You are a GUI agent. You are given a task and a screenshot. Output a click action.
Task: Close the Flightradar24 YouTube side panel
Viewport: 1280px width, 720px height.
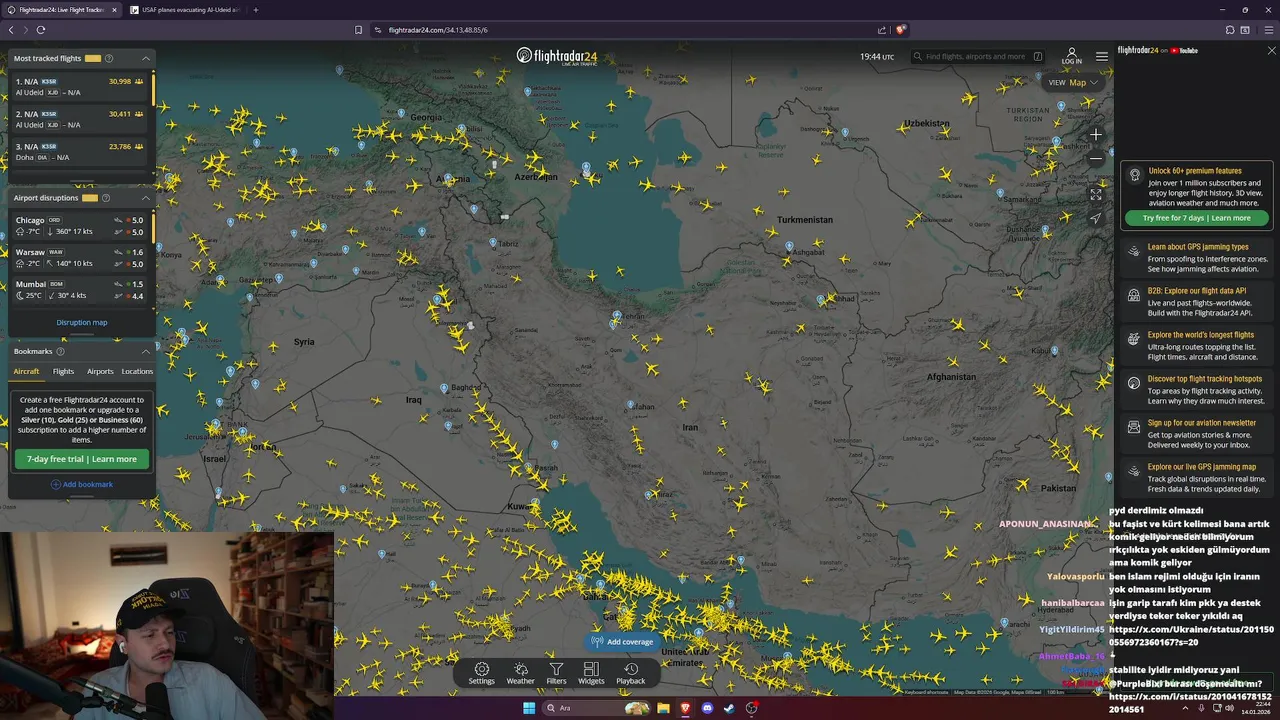1271,50
